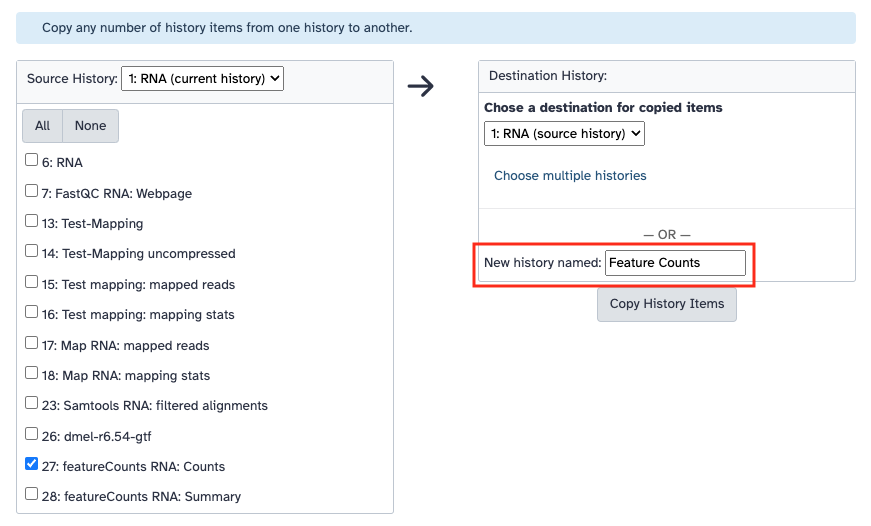Tick '16: Test mapping: mapping stats' checkbox
Viewport: 871px width, 526px height.
[32, 313]
